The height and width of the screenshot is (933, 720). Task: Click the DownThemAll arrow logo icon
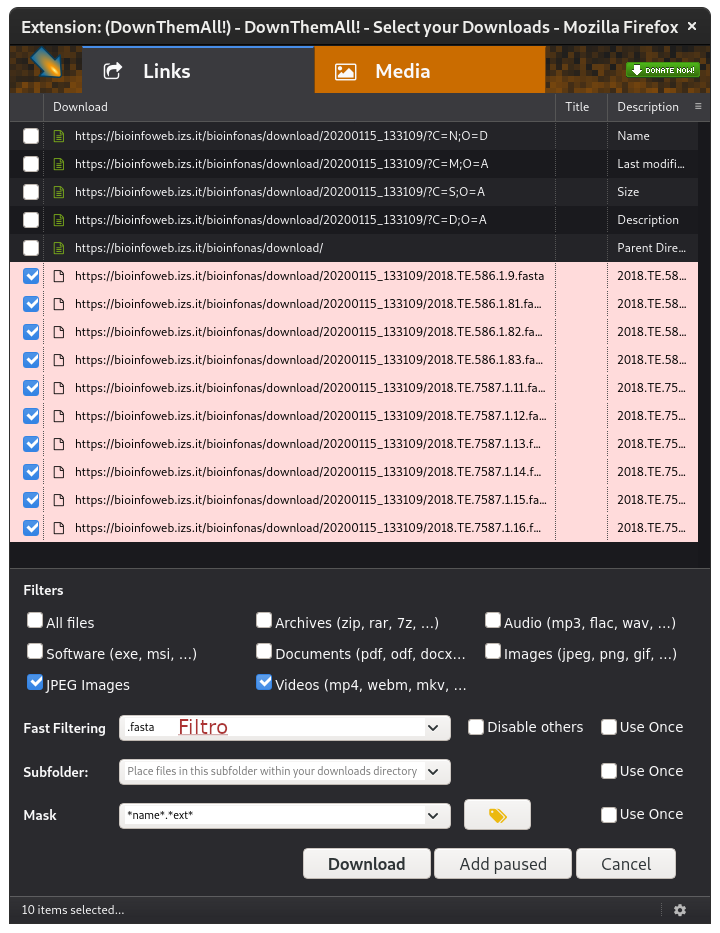(45, 65)
